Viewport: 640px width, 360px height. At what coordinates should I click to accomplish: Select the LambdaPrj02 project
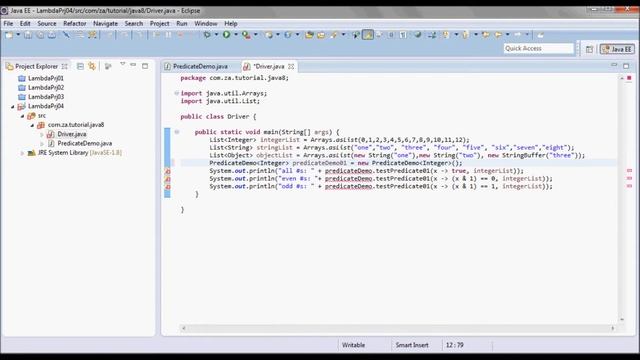45,87
